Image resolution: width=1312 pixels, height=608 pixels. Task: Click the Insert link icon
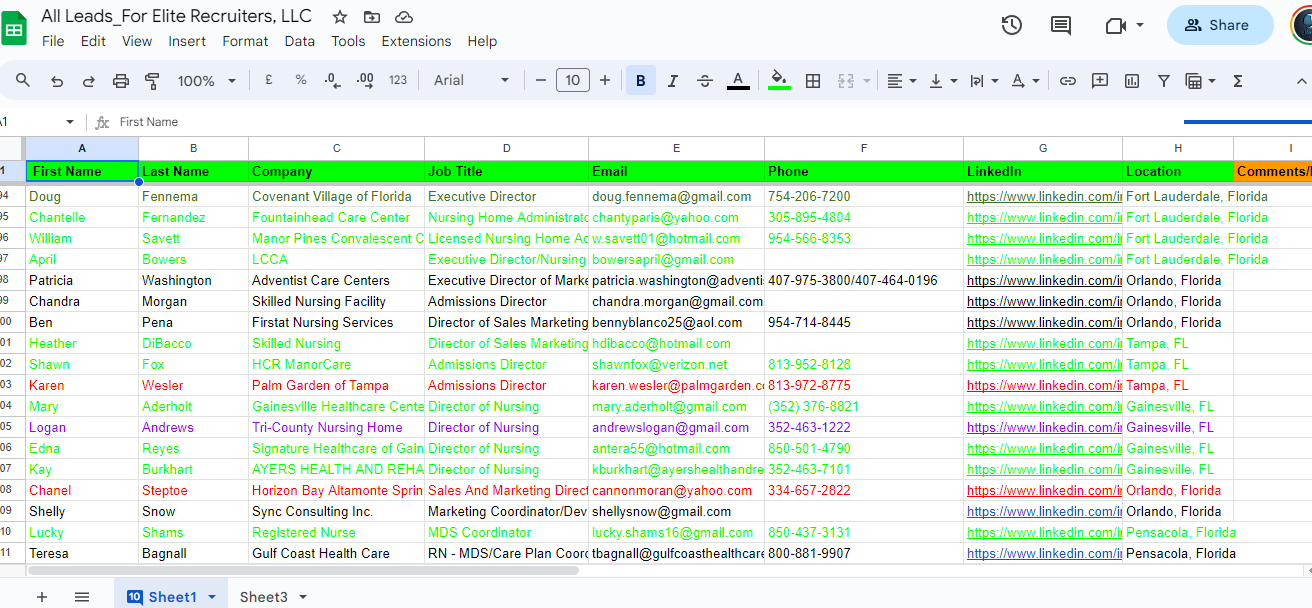tap(1068, 81)
